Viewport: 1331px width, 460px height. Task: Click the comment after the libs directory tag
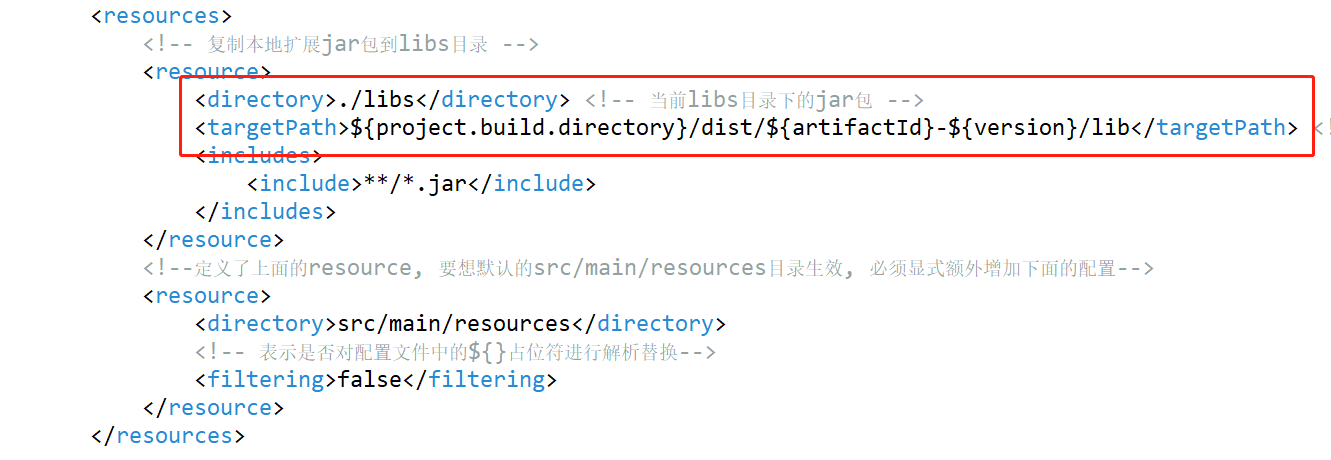point(754,100)
